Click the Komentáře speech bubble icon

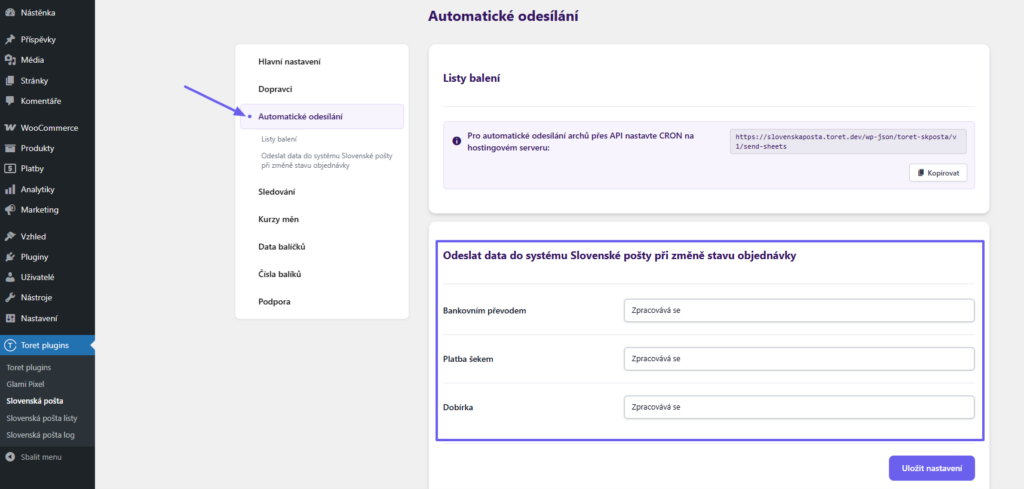[x=10, y=101]
